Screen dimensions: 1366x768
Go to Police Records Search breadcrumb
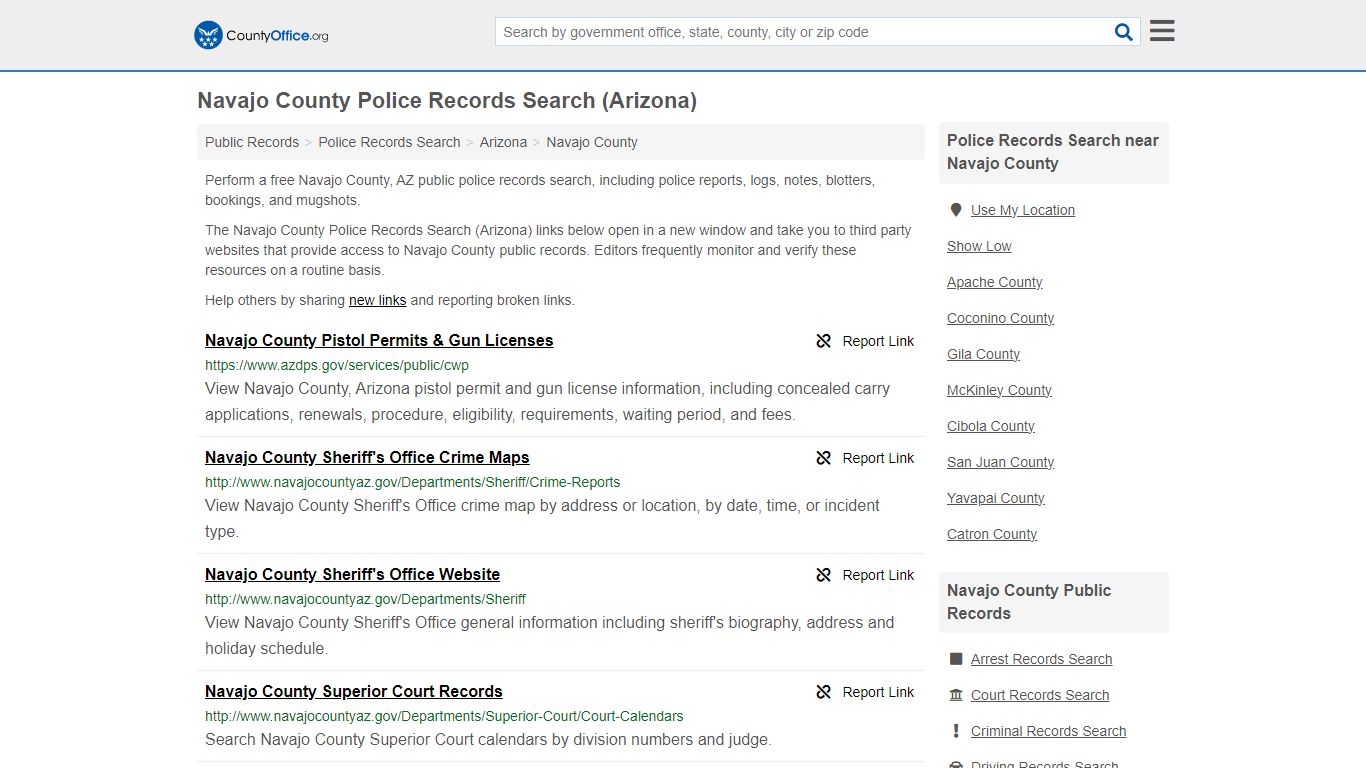(389, 142)
